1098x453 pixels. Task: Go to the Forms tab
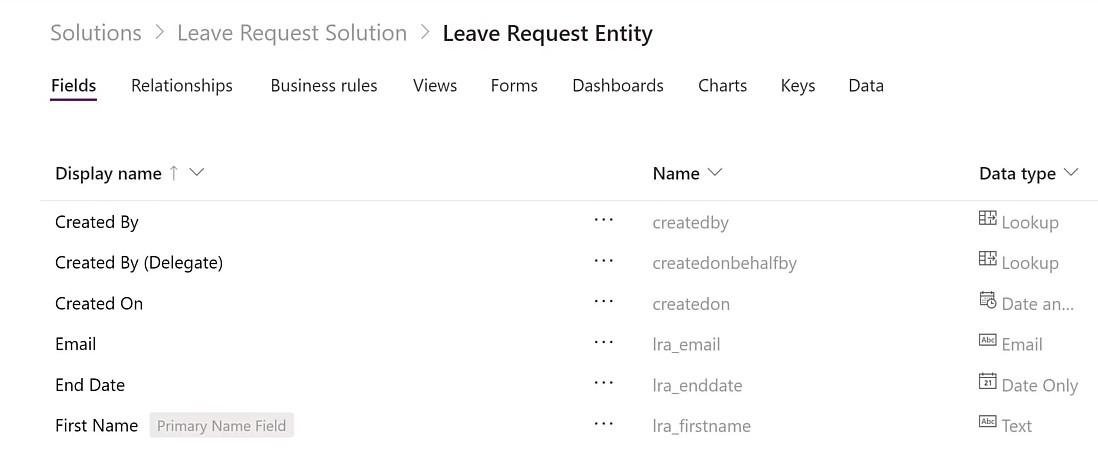514,85
